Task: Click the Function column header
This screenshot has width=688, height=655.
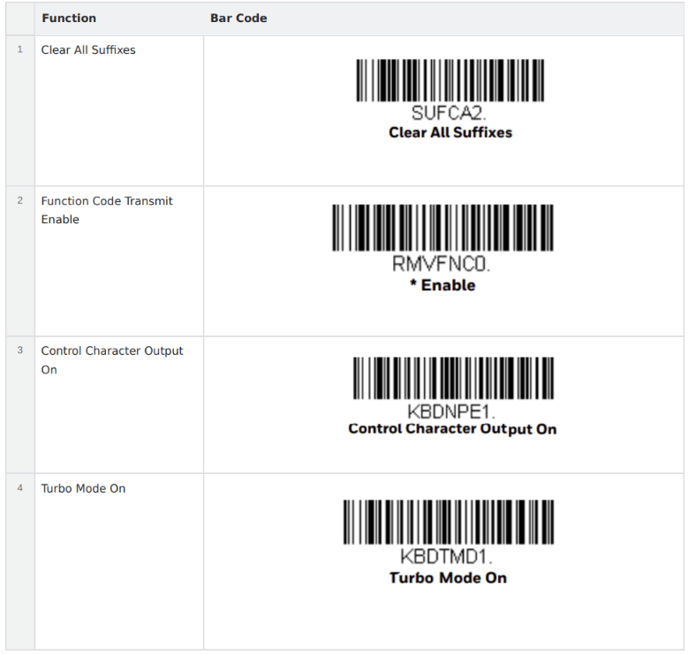Action: [x=69, y=18]
